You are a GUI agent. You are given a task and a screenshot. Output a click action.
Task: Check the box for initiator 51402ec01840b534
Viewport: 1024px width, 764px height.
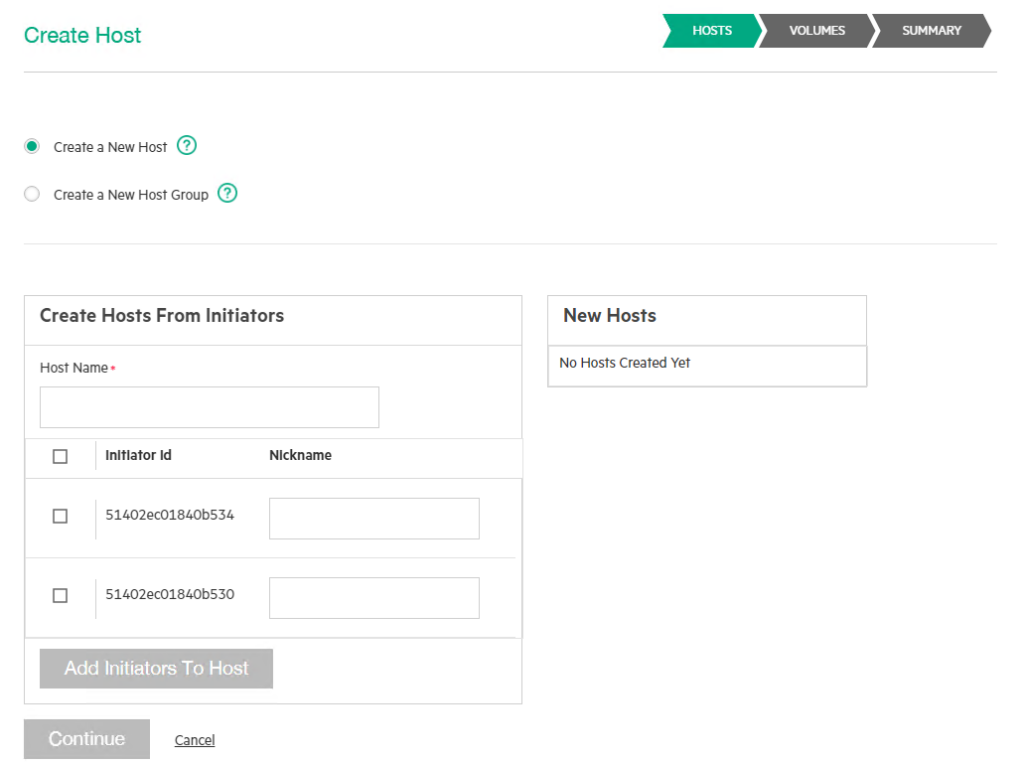click(x=60, y=516)
